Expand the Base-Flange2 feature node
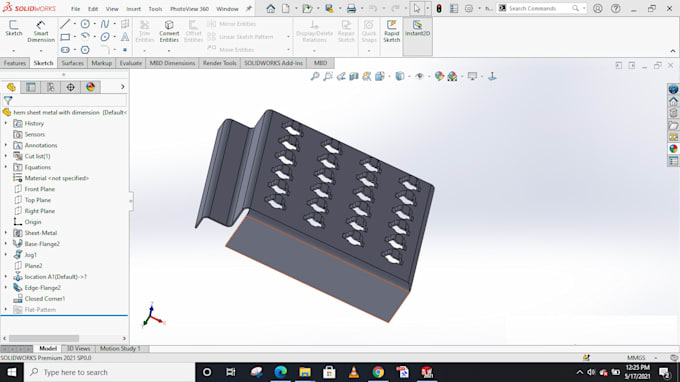The height and width of the screenshot is (382, 680). pyautogui.click(x=6, y=244)
